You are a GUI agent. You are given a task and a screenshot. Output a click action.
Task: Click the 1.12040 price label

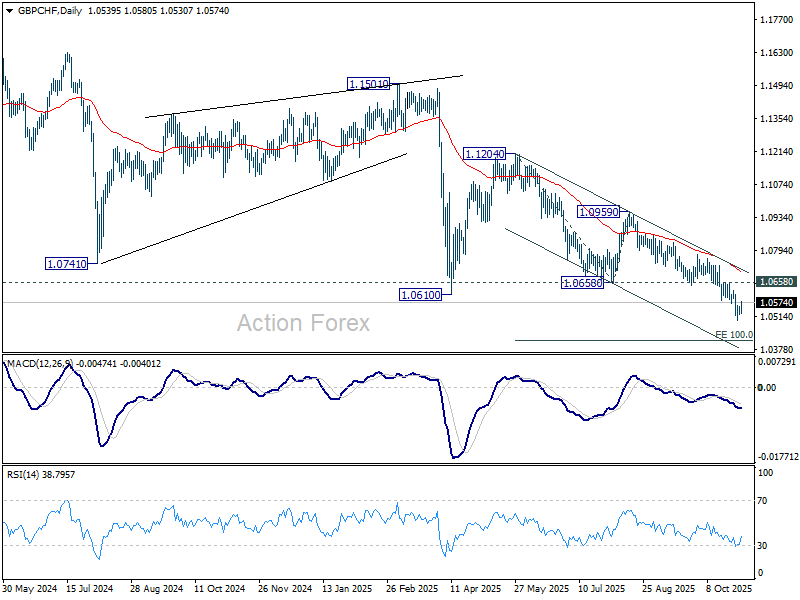point(484,154)
